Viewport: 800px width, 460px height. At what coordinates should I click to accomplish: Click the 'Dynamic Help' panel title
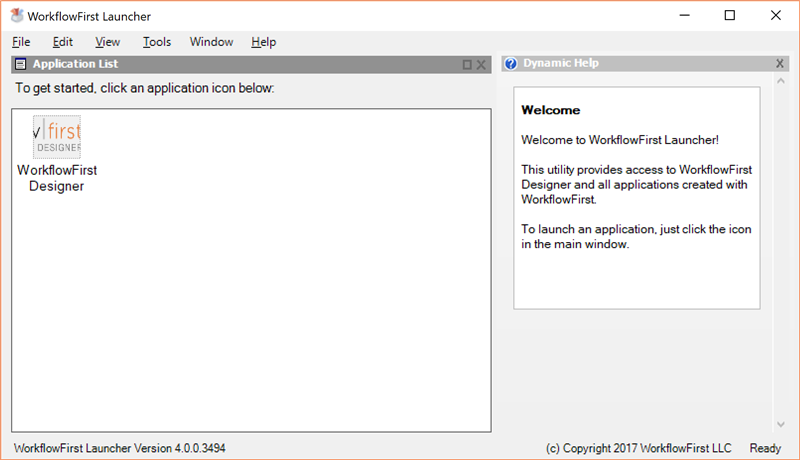(561, 63)
